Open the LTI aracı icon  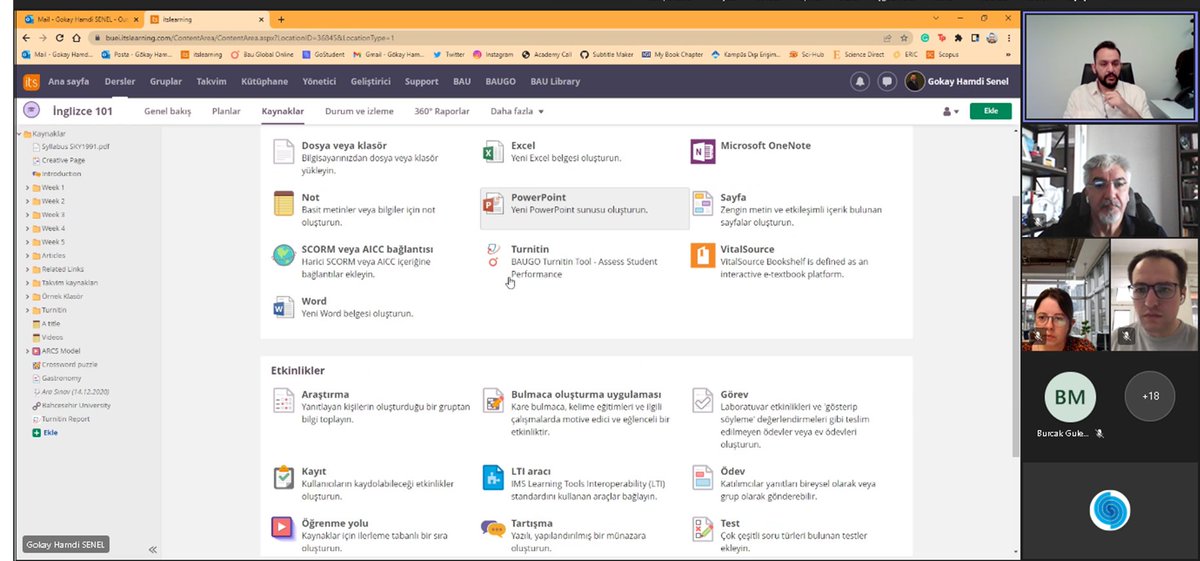click(492, 477)
